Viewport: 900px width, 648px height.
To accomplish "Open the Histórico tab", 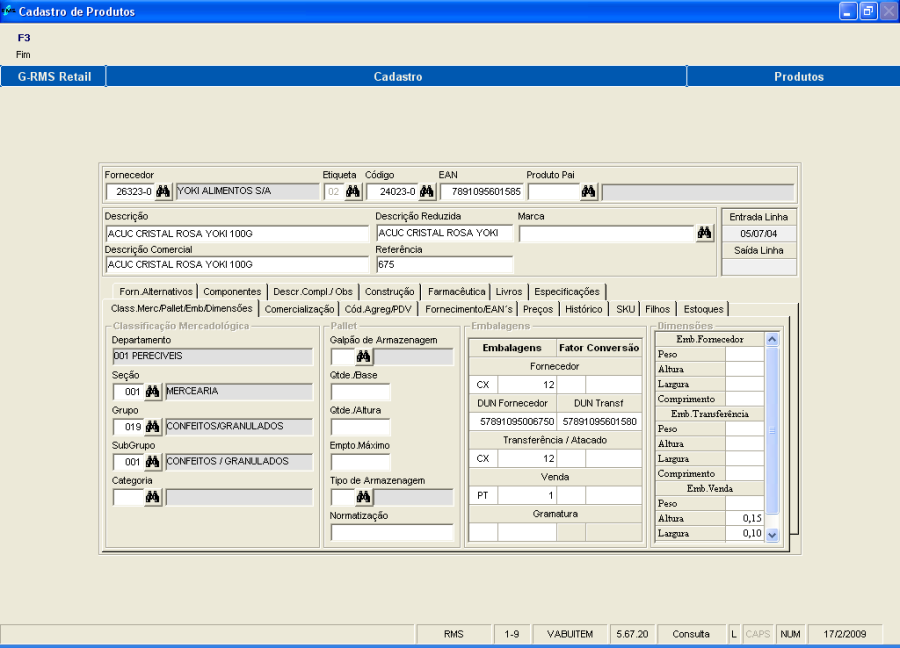I will pyautogui.click(x=583, y=309).
